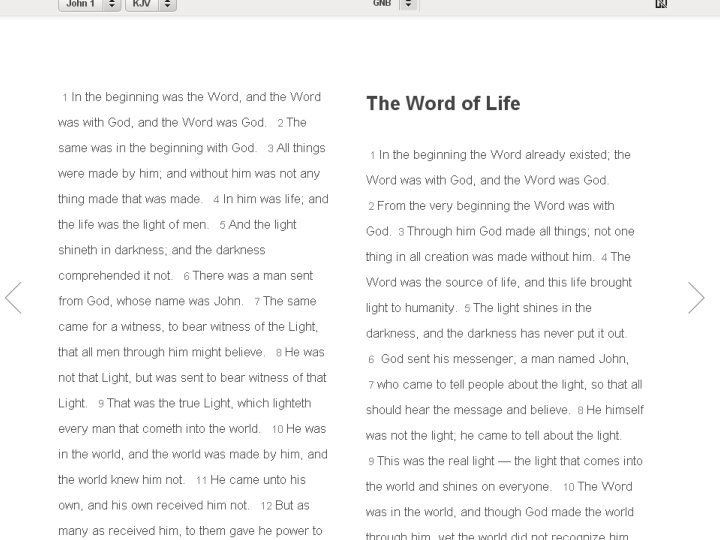Click KJV verse 11 'He came unto his'
Screen dimensions: 720x540
point(258,479)
